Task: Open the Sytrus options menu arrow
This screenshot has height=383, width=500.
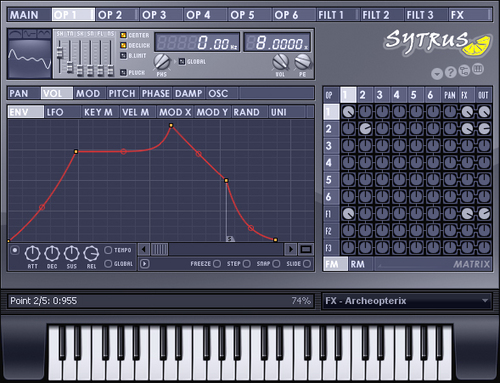Action: tap(437, 74)
